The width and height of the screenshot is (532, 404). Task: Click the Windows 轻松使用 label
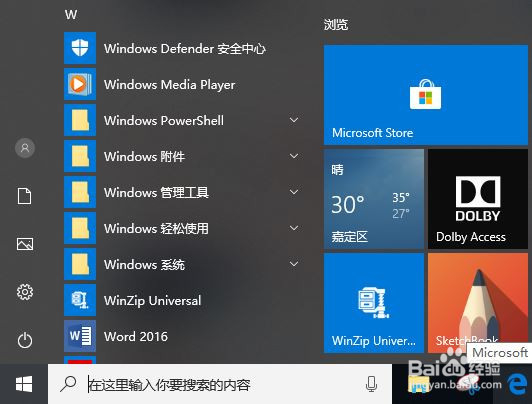click(156, 228)
